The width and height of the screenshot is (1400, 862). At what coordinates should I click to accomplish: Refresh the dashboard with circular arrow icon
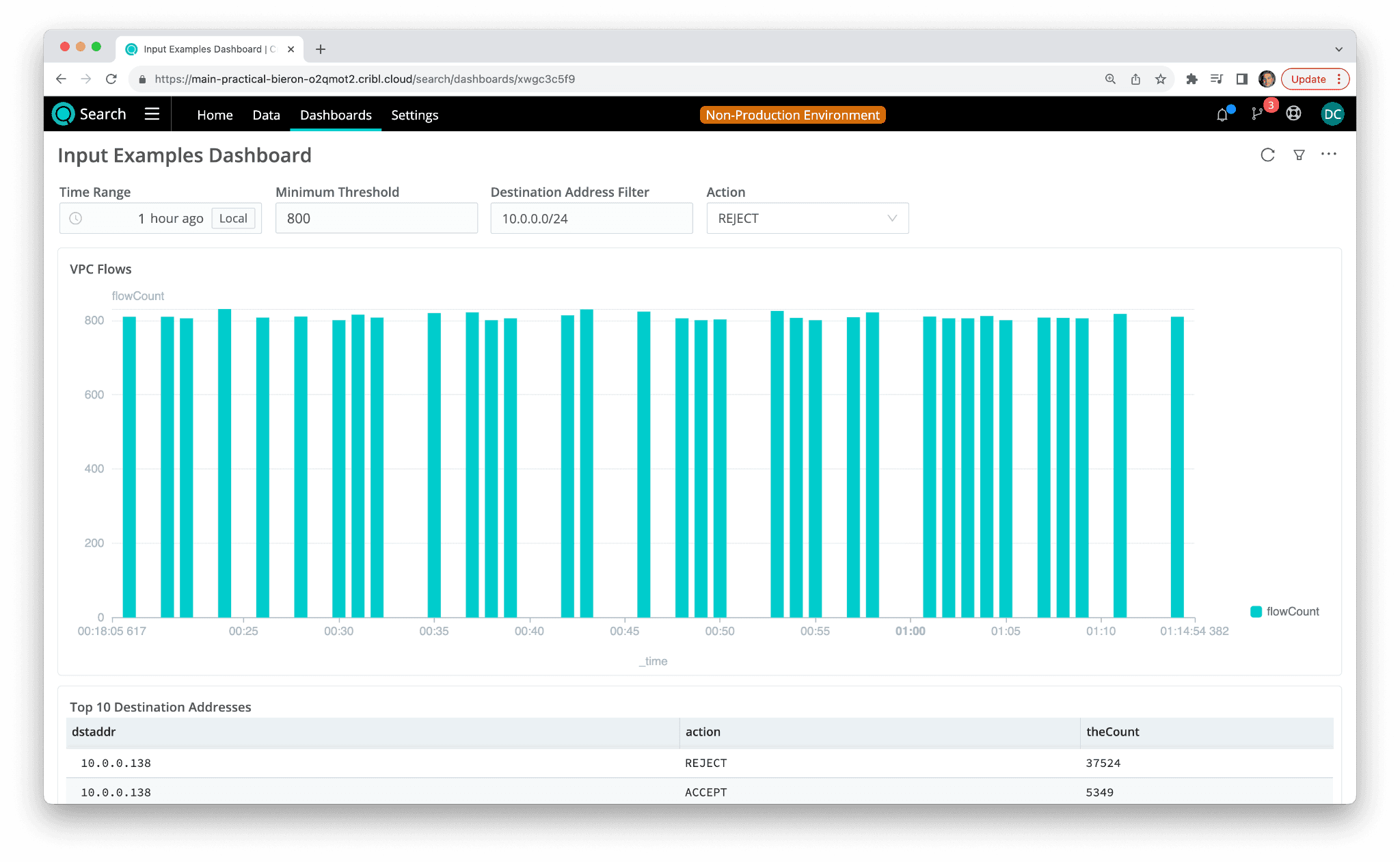pyautogui.click(x=1267, y=155)
